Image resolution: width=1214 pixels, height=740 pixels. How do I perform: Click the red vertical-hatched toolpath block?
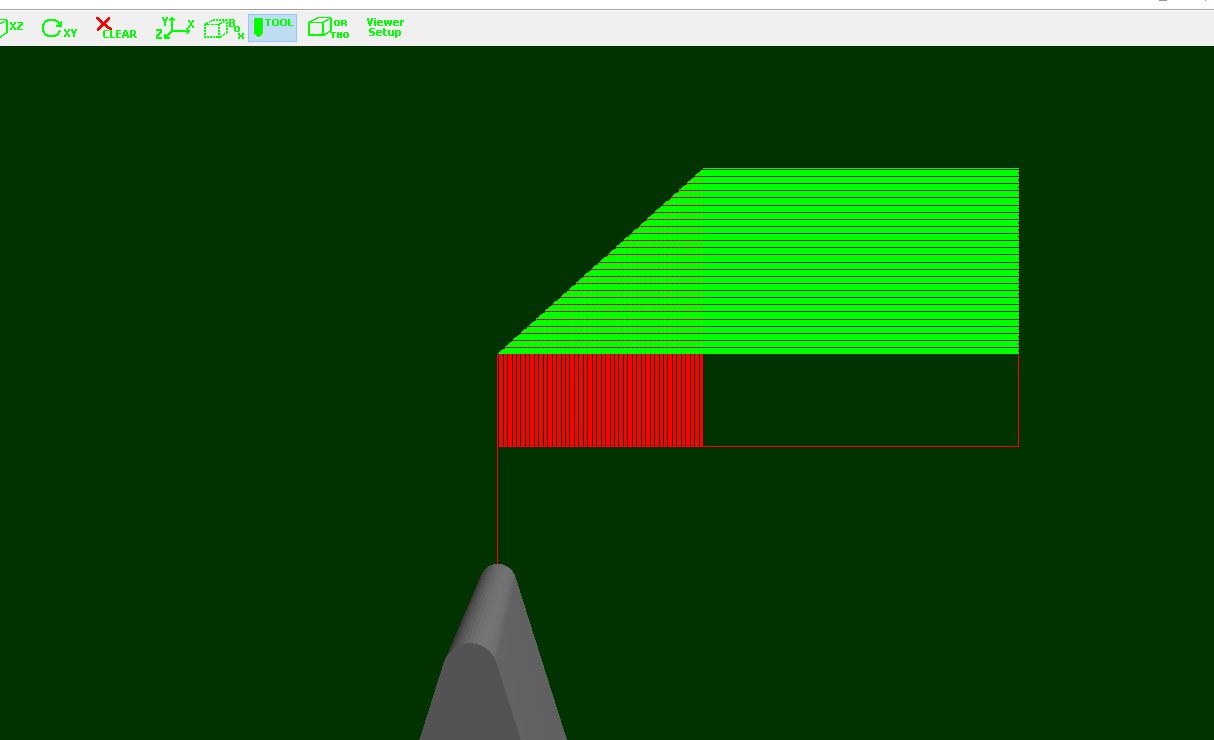click(x=600, y=400)
